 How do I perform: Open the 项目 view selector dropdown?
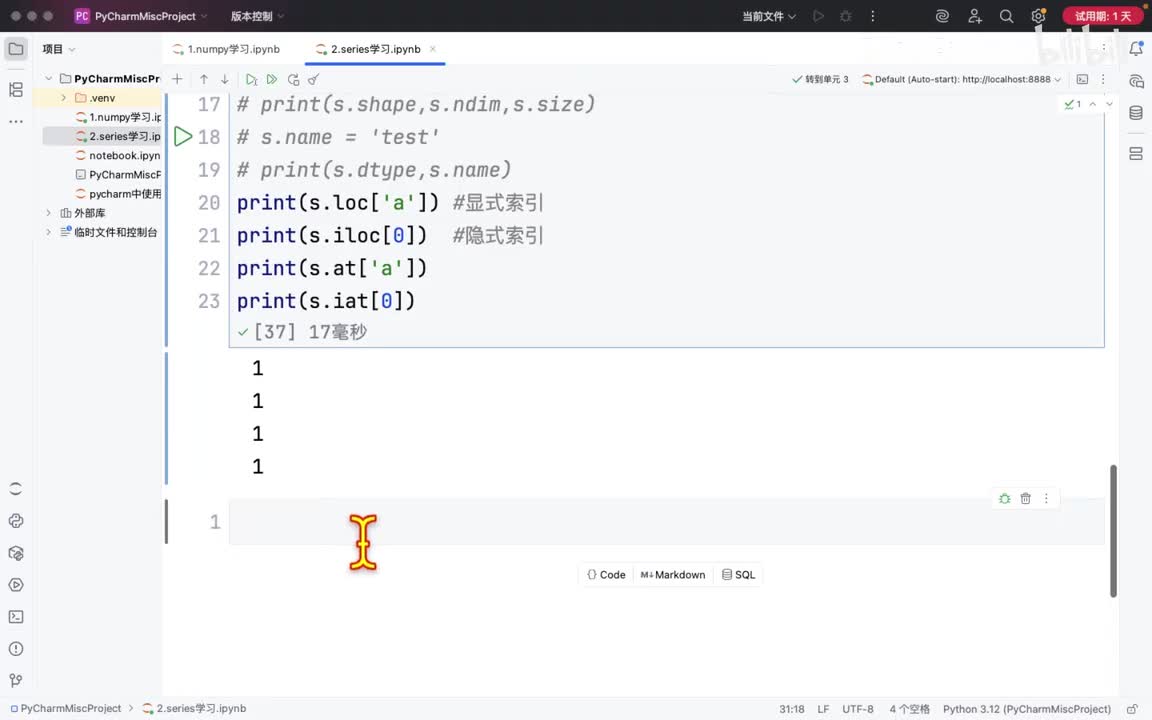click(x=59, y=49)
